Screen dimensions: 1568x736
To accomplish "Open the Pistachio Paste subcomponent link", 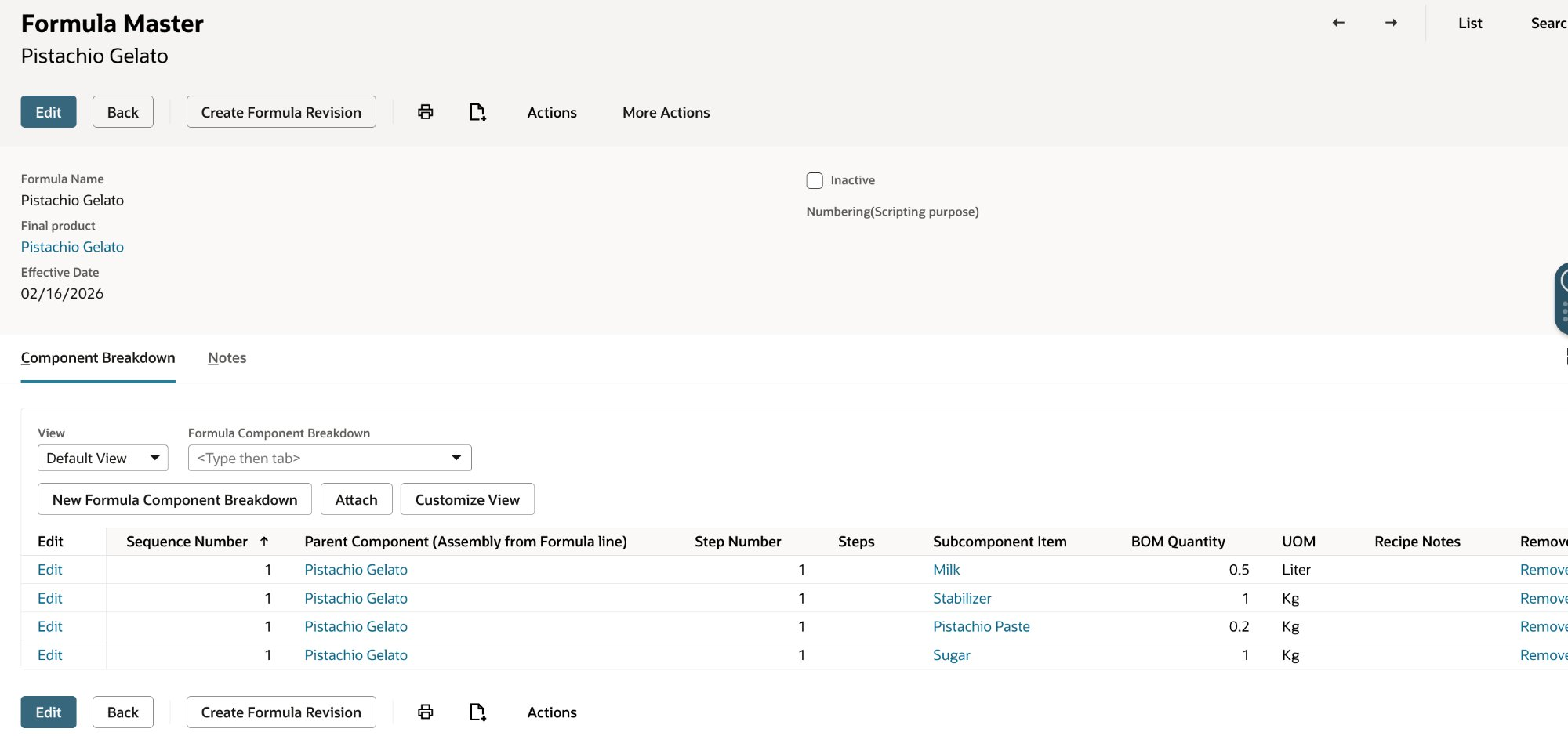I will tap(981, 626).
